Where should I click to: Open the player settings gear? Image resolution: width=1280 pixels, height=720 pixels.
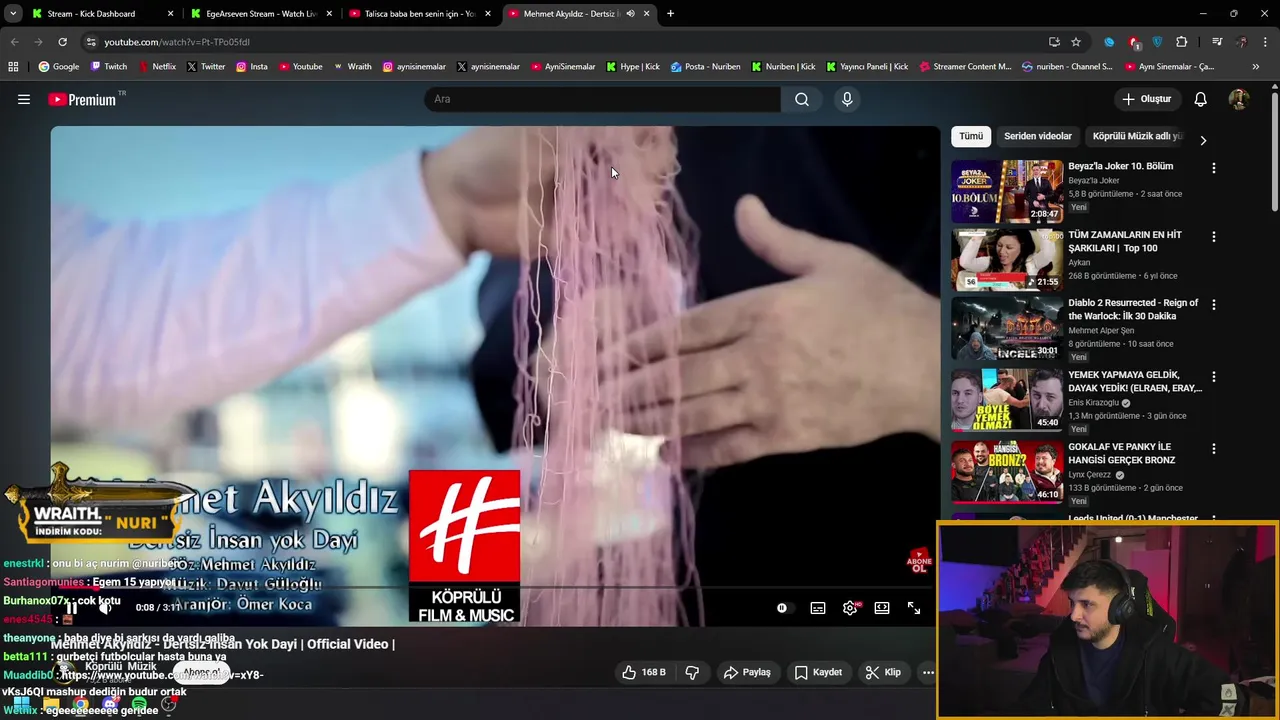point(850,608)
